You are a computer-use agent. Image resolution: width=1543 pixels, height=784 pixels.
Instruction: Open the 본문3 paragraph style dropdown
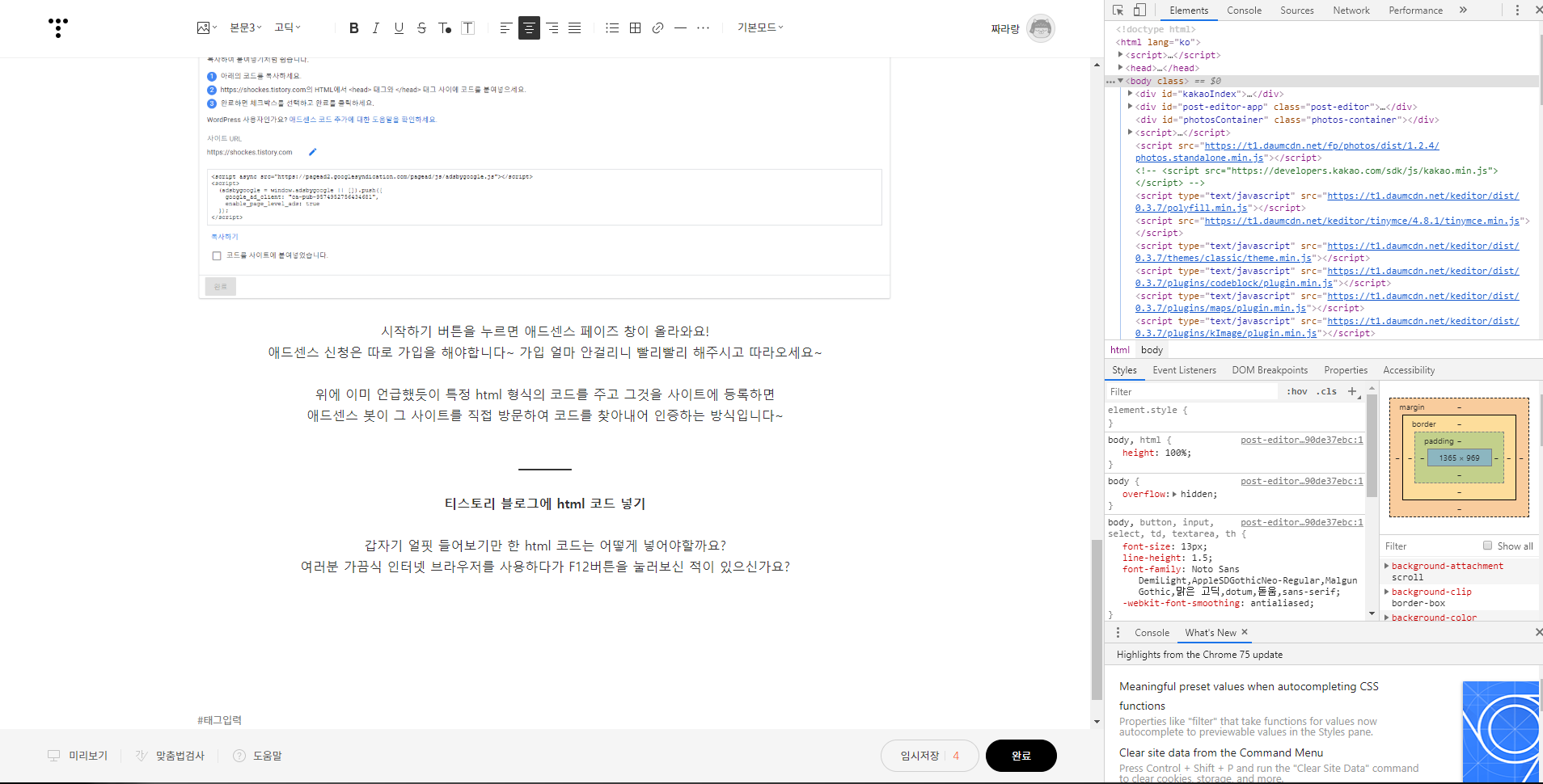click(245, 27)
